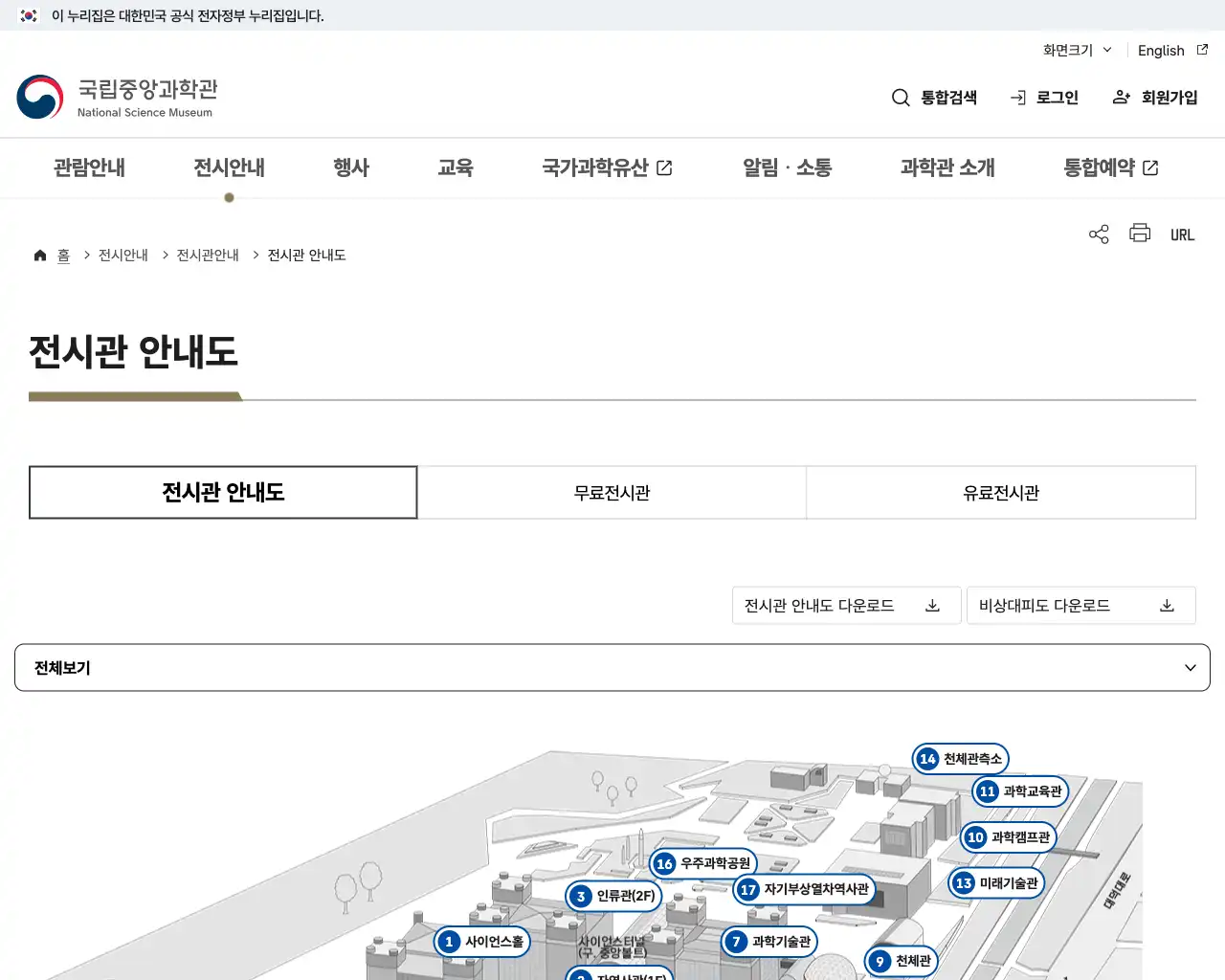Screen dimensions: 1225x980
Task: Click the download icon on 비상대피도 다운로드
Action: (x=1167, y=605)
